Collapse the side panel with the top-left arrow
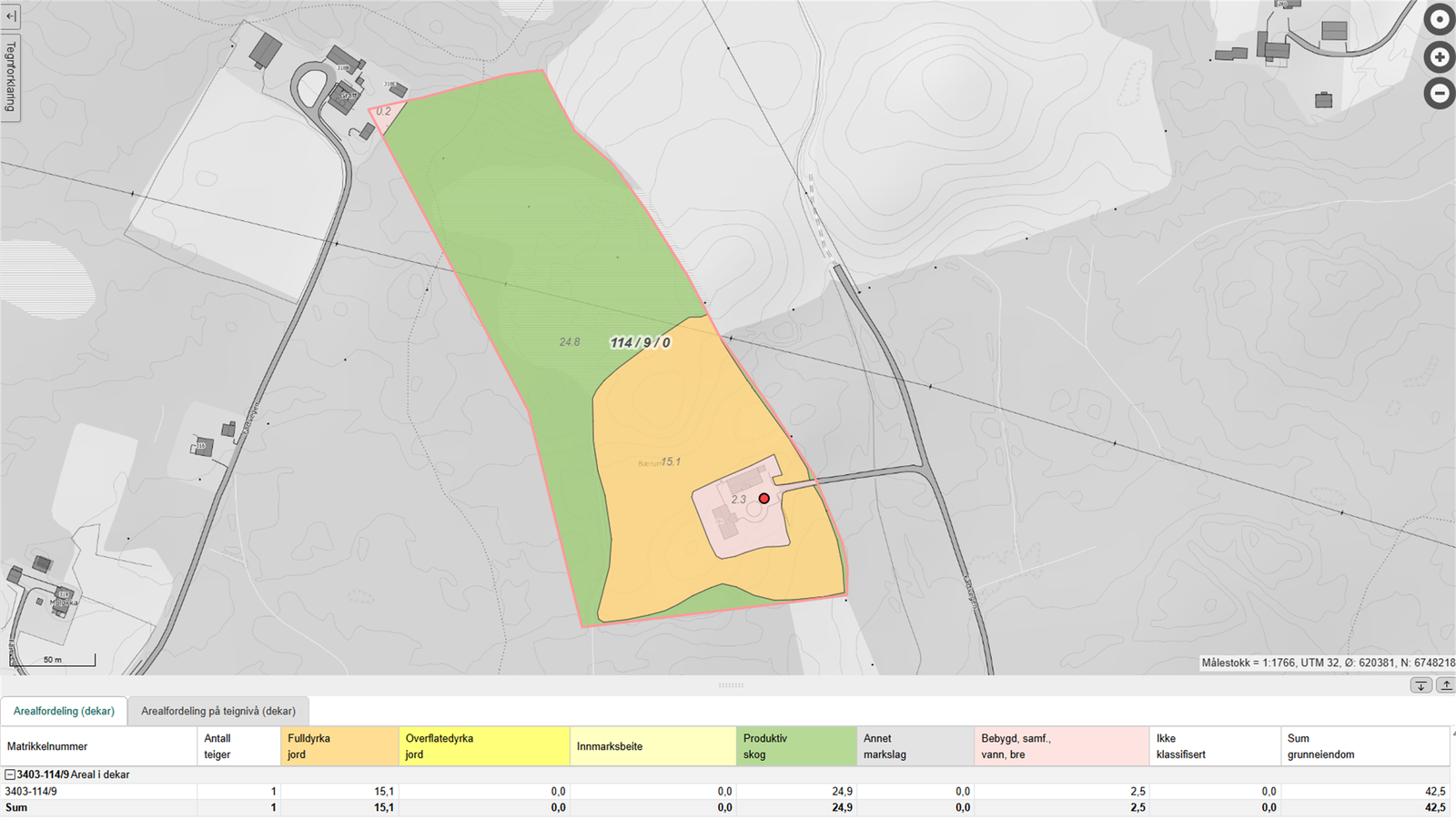 11,15
